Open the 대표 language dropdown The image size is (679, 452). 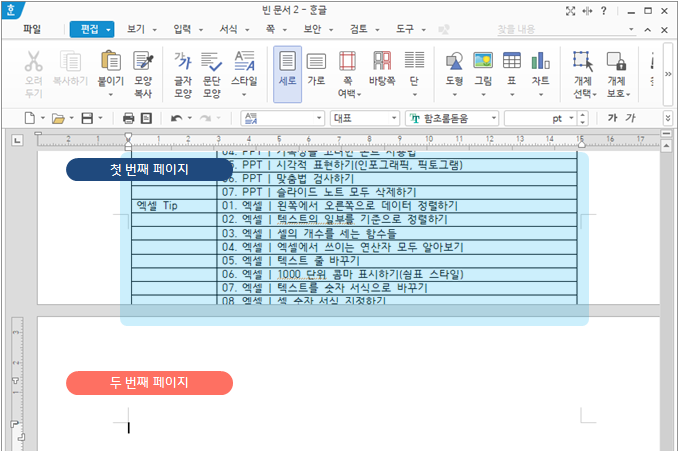click(x=365, y=118)
